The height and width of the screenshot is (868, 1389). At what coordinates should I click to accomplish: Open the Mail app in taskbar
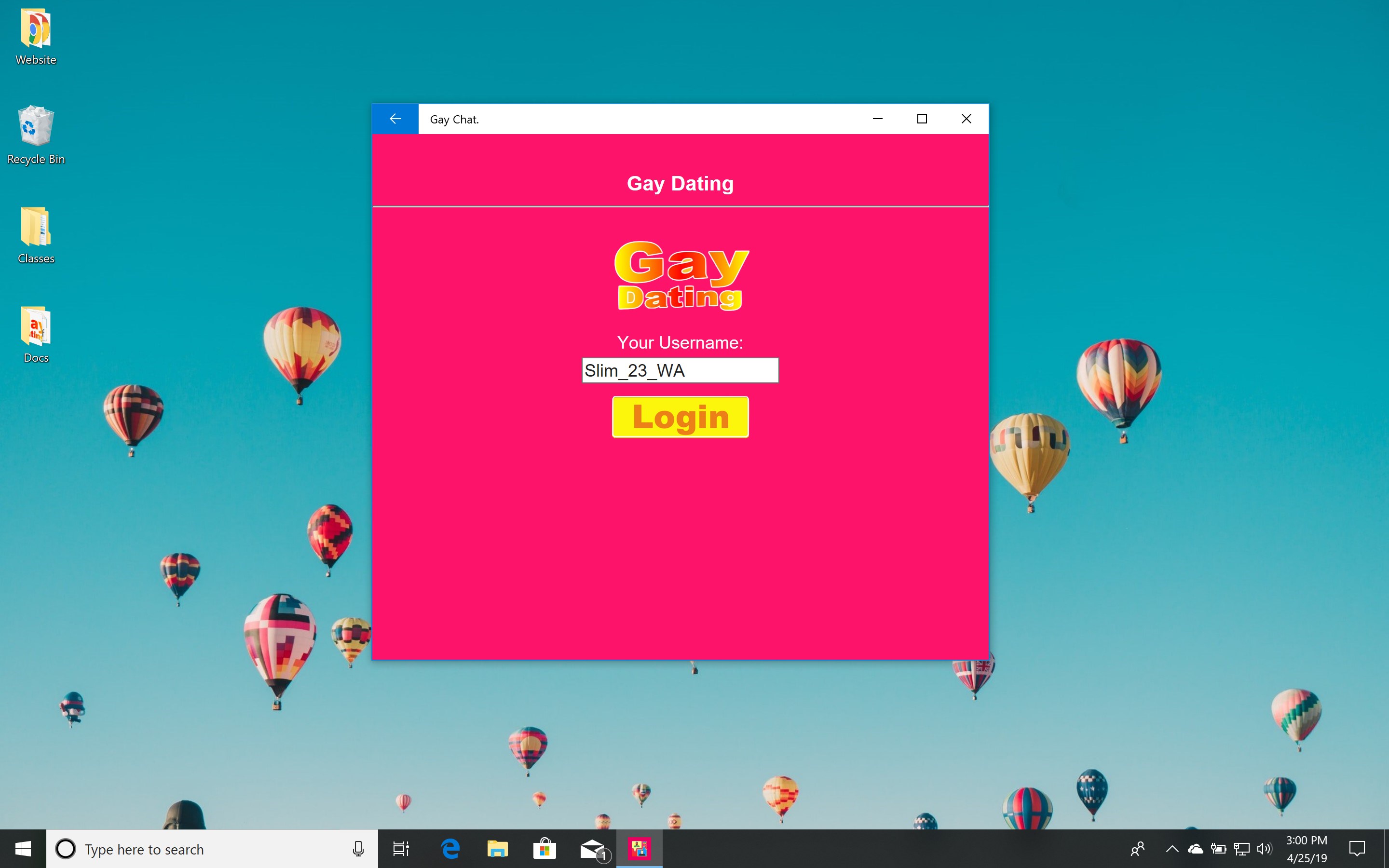point(592,849)
